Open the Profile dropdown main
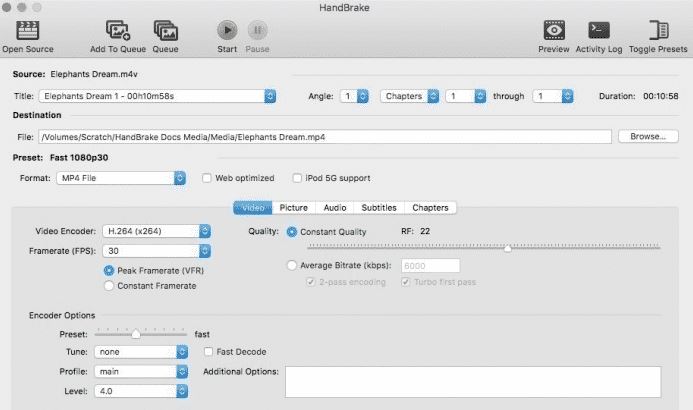Screen dimensions: 693x410 coord(141,372)
